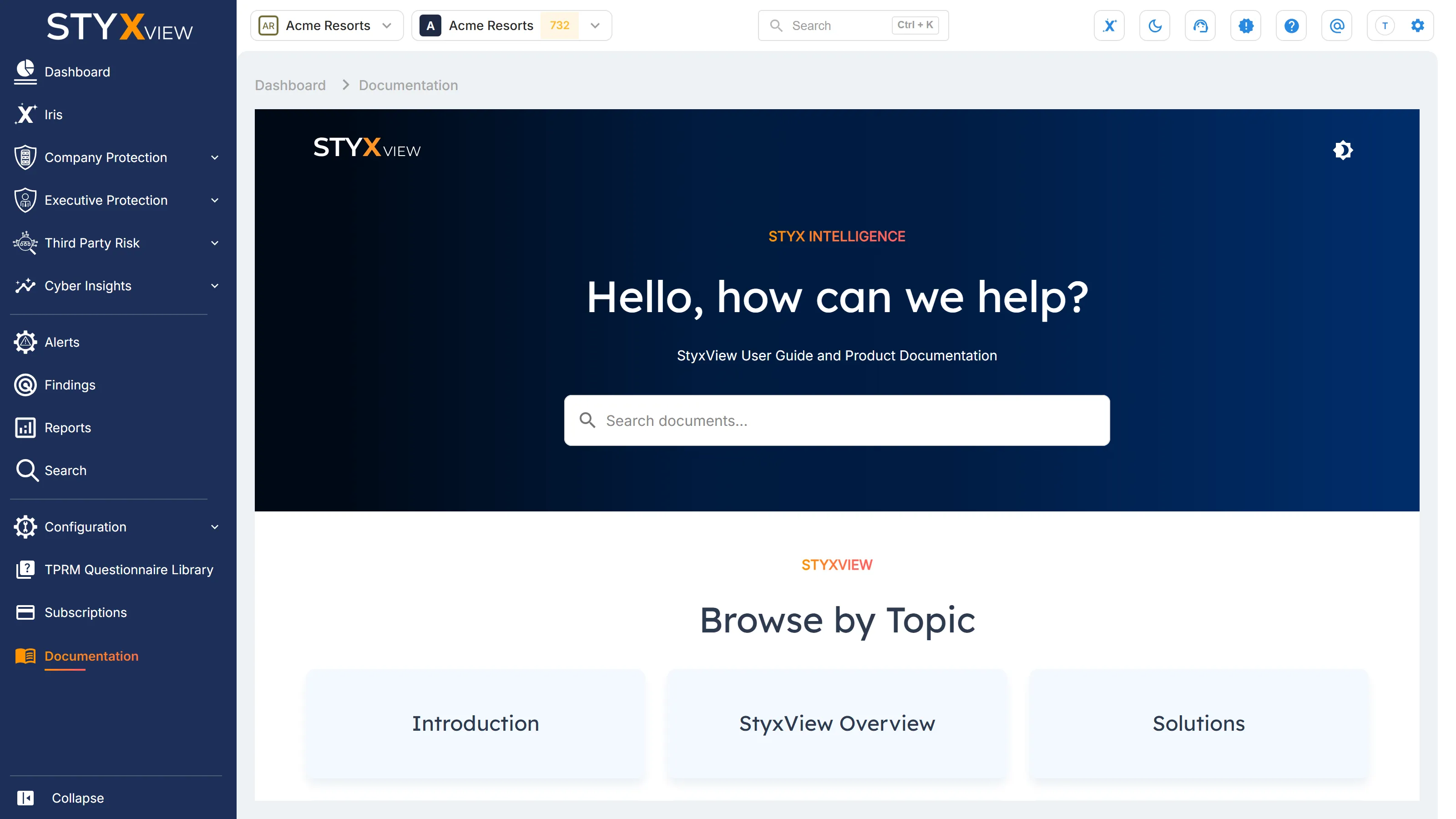Click the @ mentions icon
Viewport: 1456px width, 819px height.
pyautogui.click(x=1337, y=25)
